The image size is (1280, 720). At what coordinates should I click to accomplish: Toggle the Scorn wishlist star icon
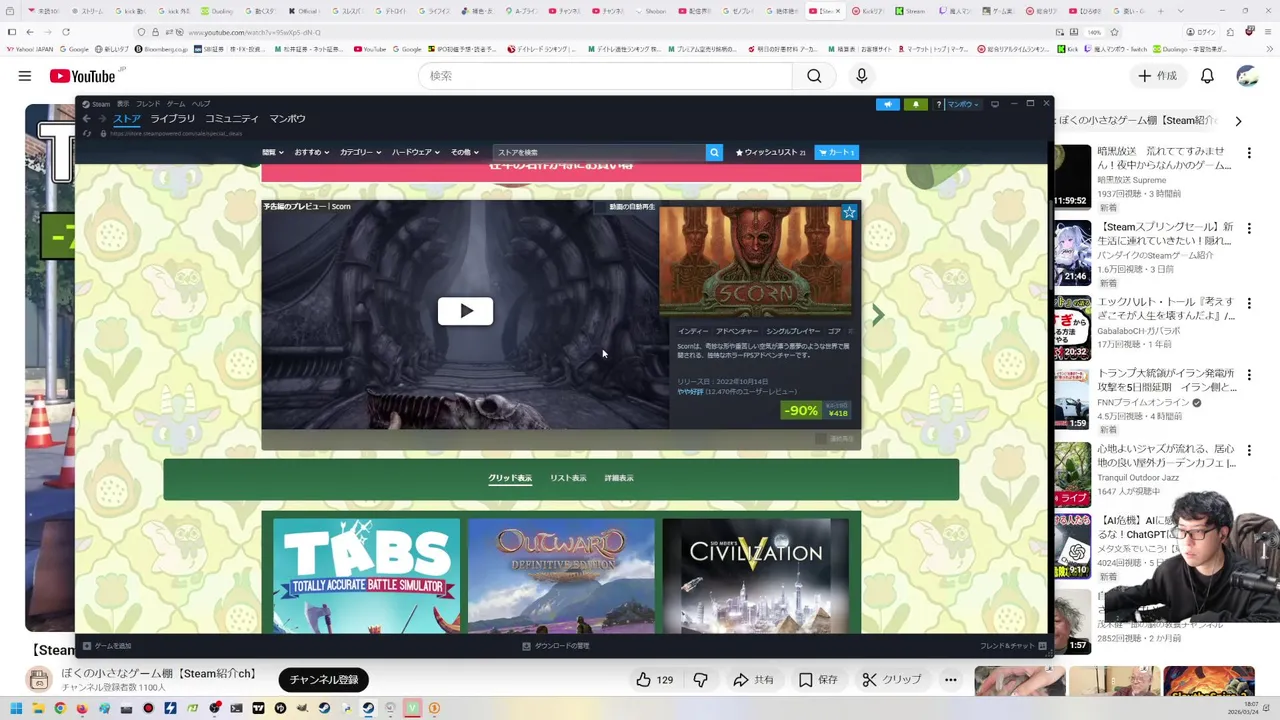click(x=849, y=211)
